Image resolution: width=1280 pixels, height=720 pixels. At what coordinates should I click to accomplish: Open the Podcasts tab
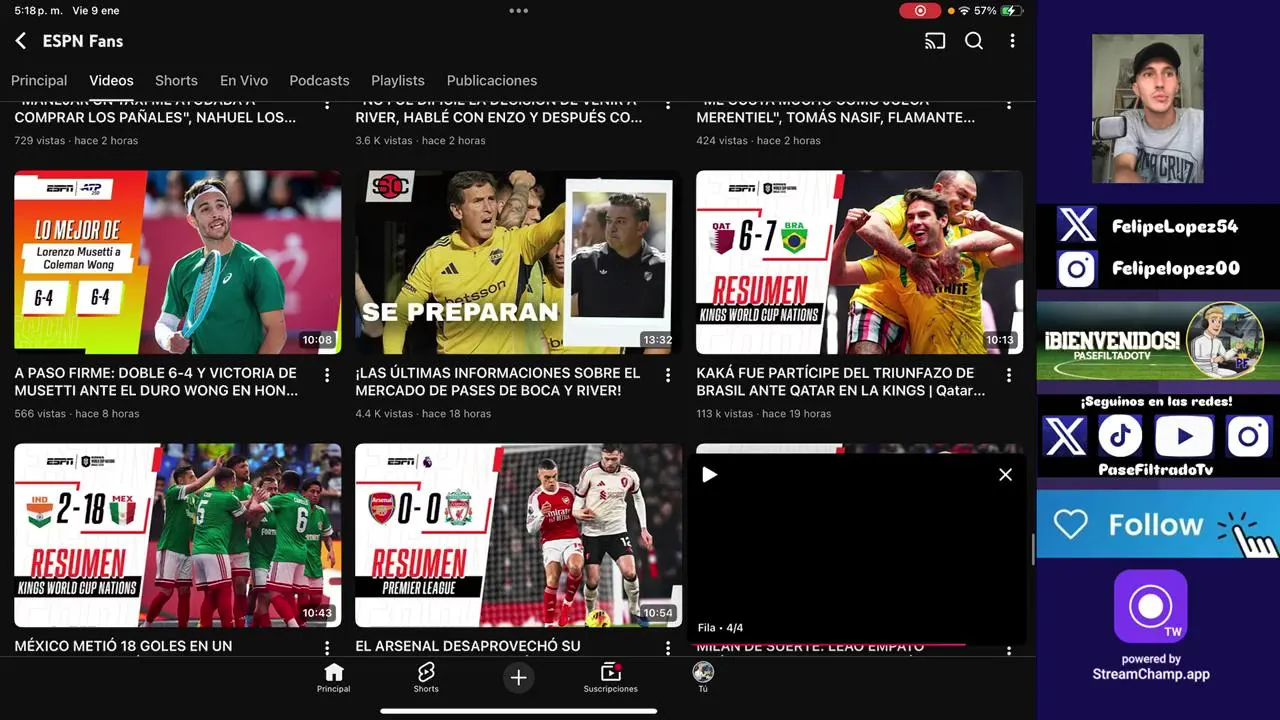tap(319, 80)
